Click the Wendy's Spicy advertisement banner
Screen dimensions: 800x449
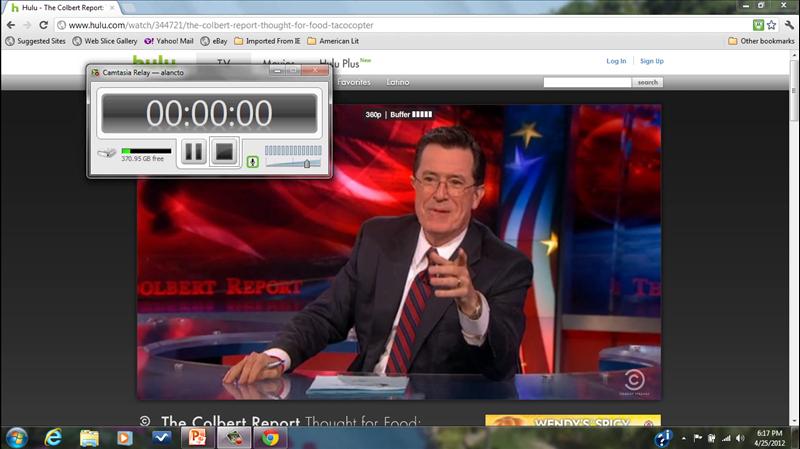click(x=573, y=420)
